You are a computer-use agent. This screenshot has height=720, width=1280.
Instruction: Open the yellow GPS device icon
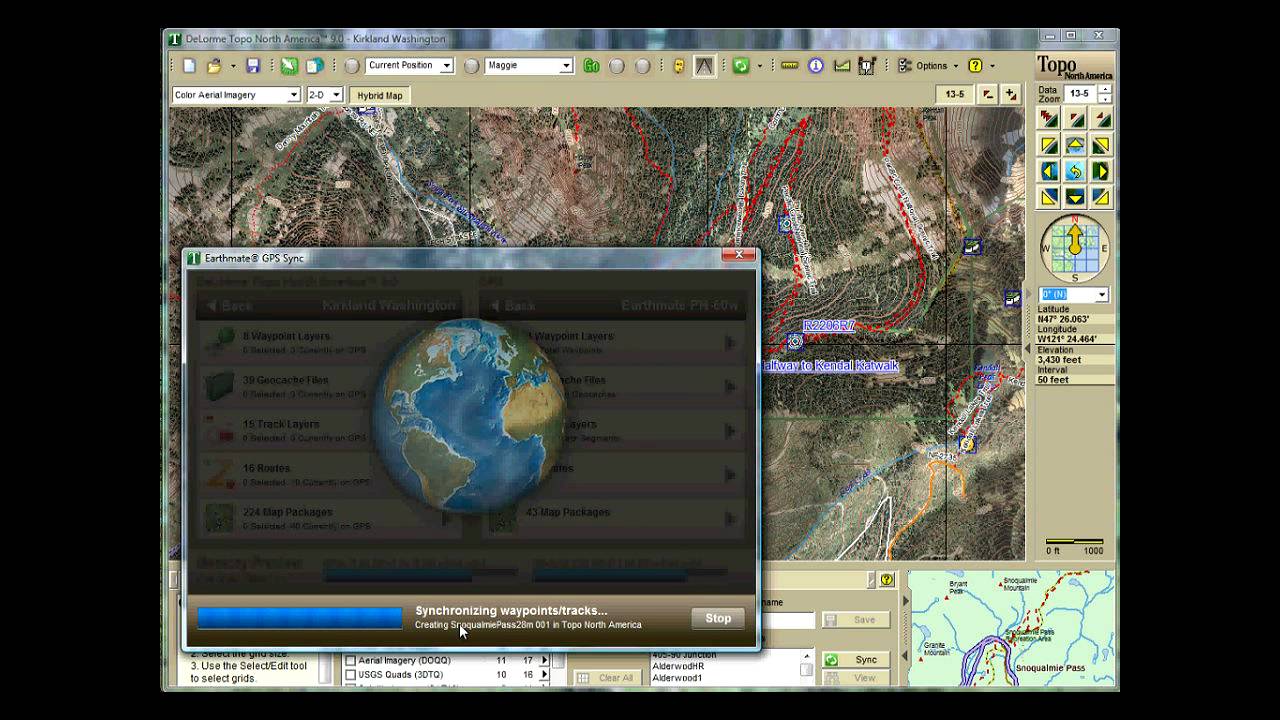[679, 66]
